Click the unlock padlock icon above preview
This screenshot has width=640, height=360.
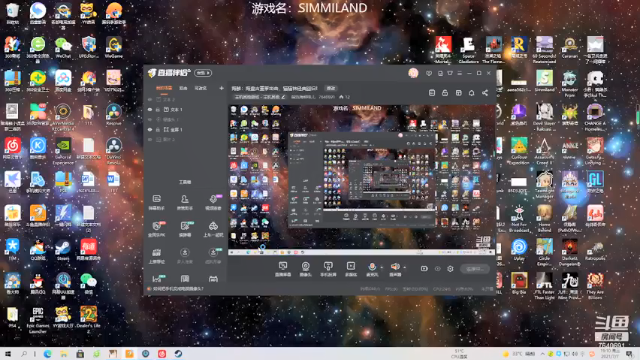click(445, 93)
